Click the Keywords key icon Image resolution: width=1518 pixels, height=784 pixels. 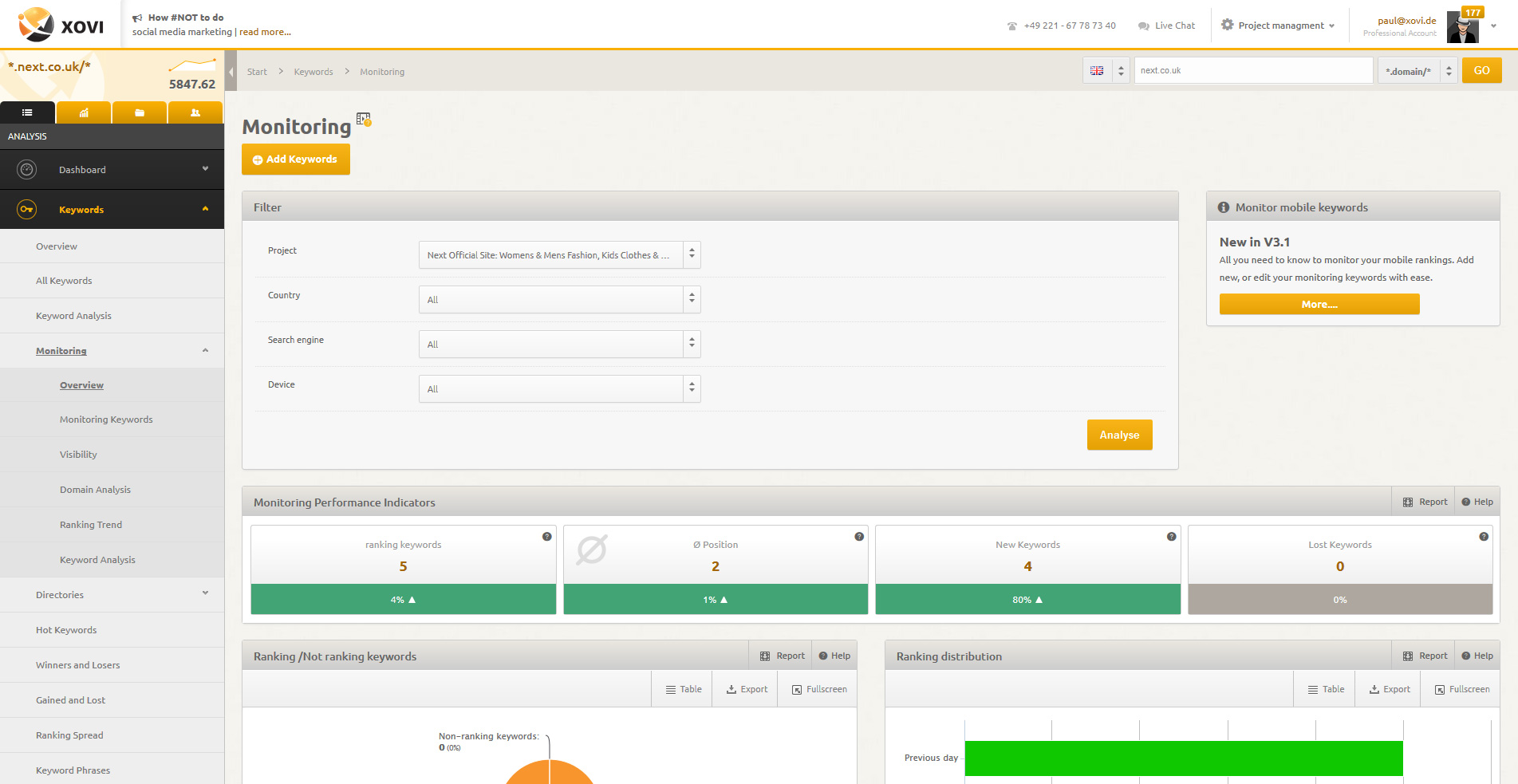pyautogui.click(x=27, y=209)
